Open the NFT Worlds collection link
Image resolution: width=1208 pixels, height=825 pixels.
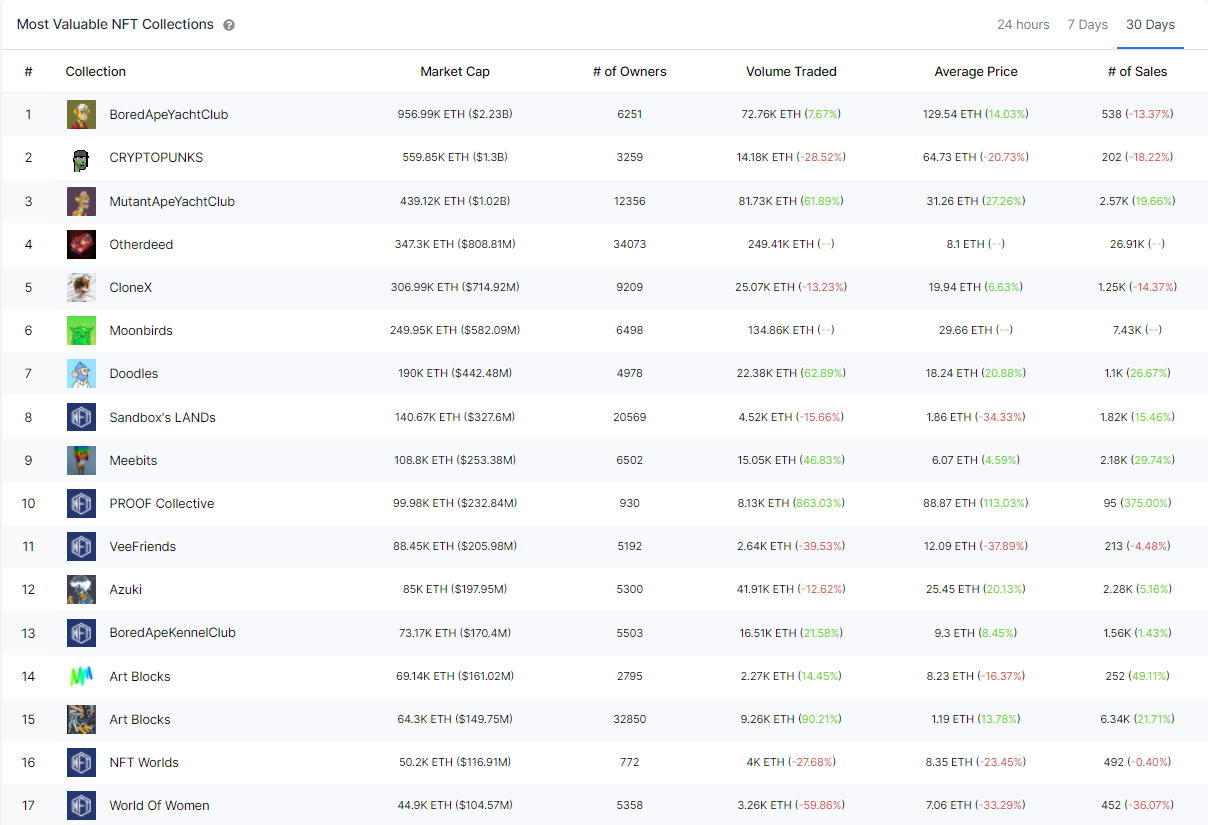coord(144,762)
